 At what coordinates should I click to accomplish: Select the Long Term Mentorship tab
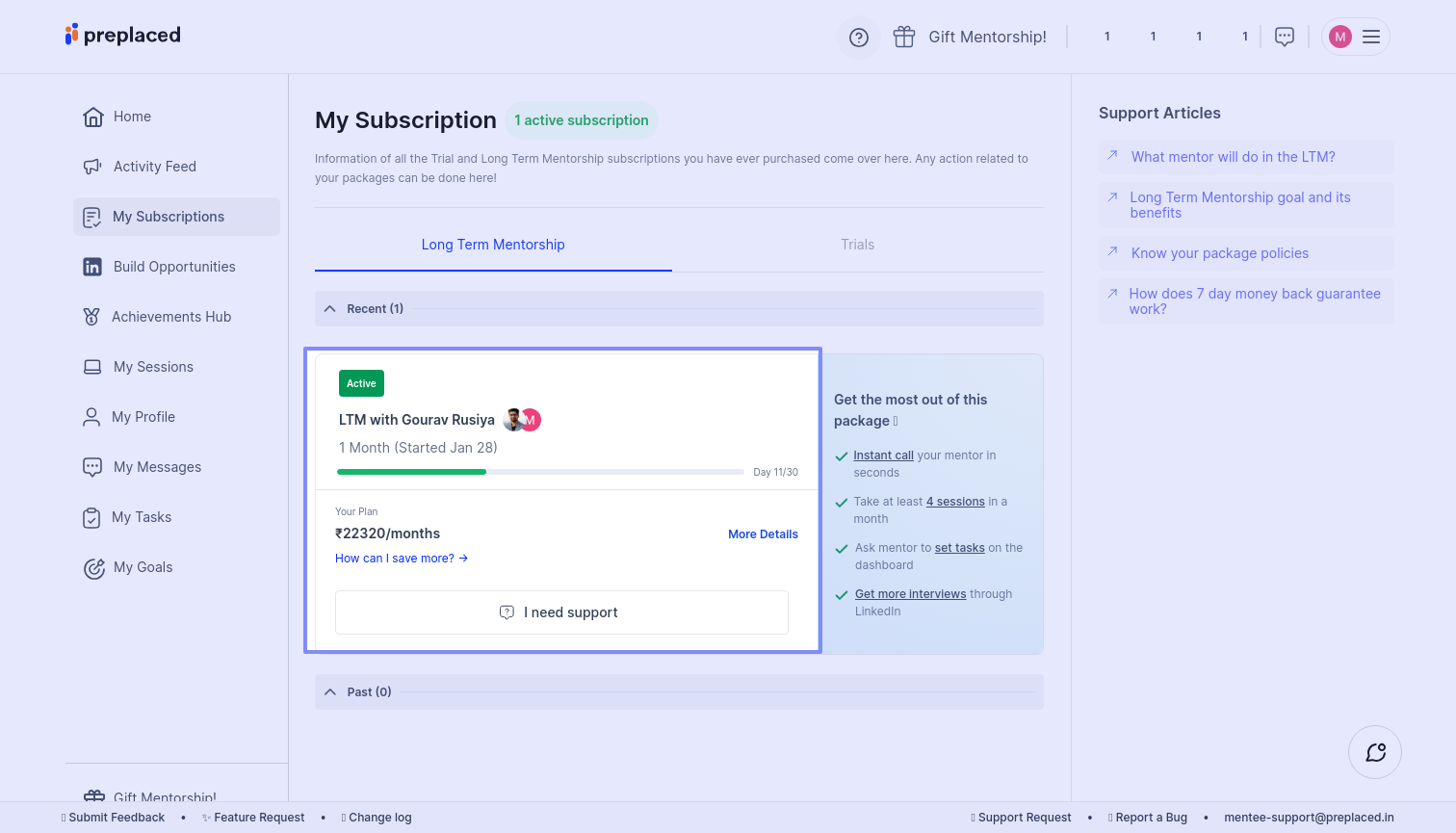(x=493, y=245)
